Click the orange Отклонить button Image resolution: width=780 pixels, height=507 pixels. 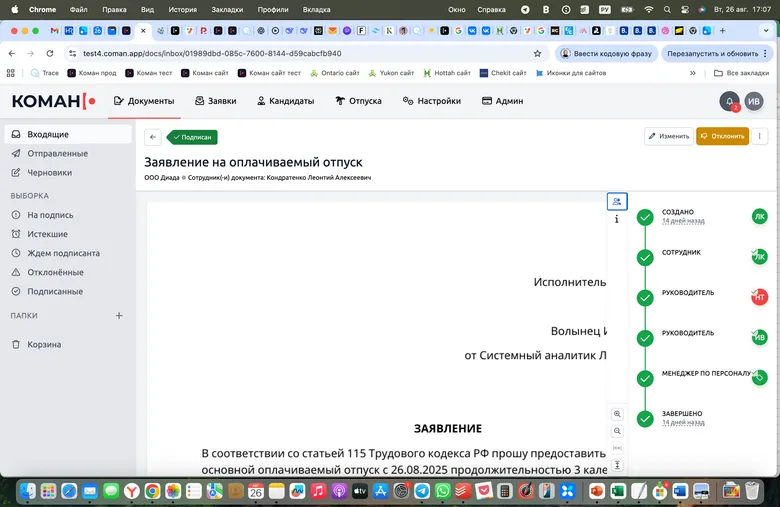[x=722, y=136]
